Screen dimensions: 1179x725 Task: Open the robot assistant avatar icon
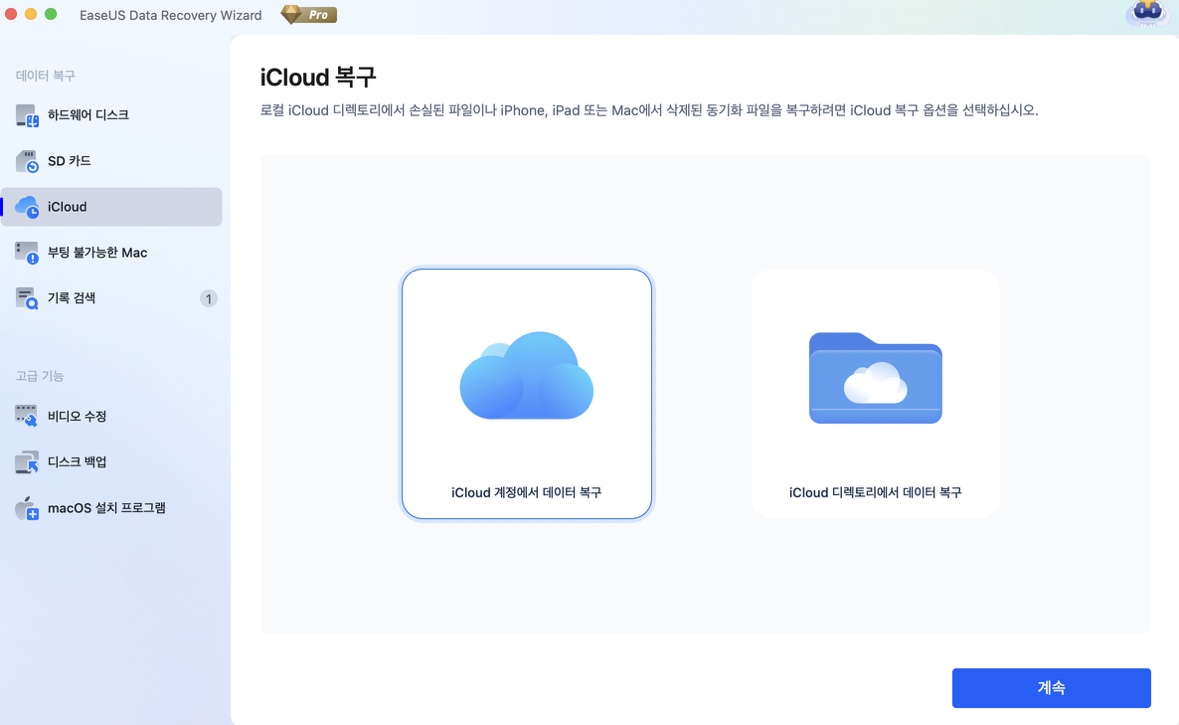point(1147,14)
